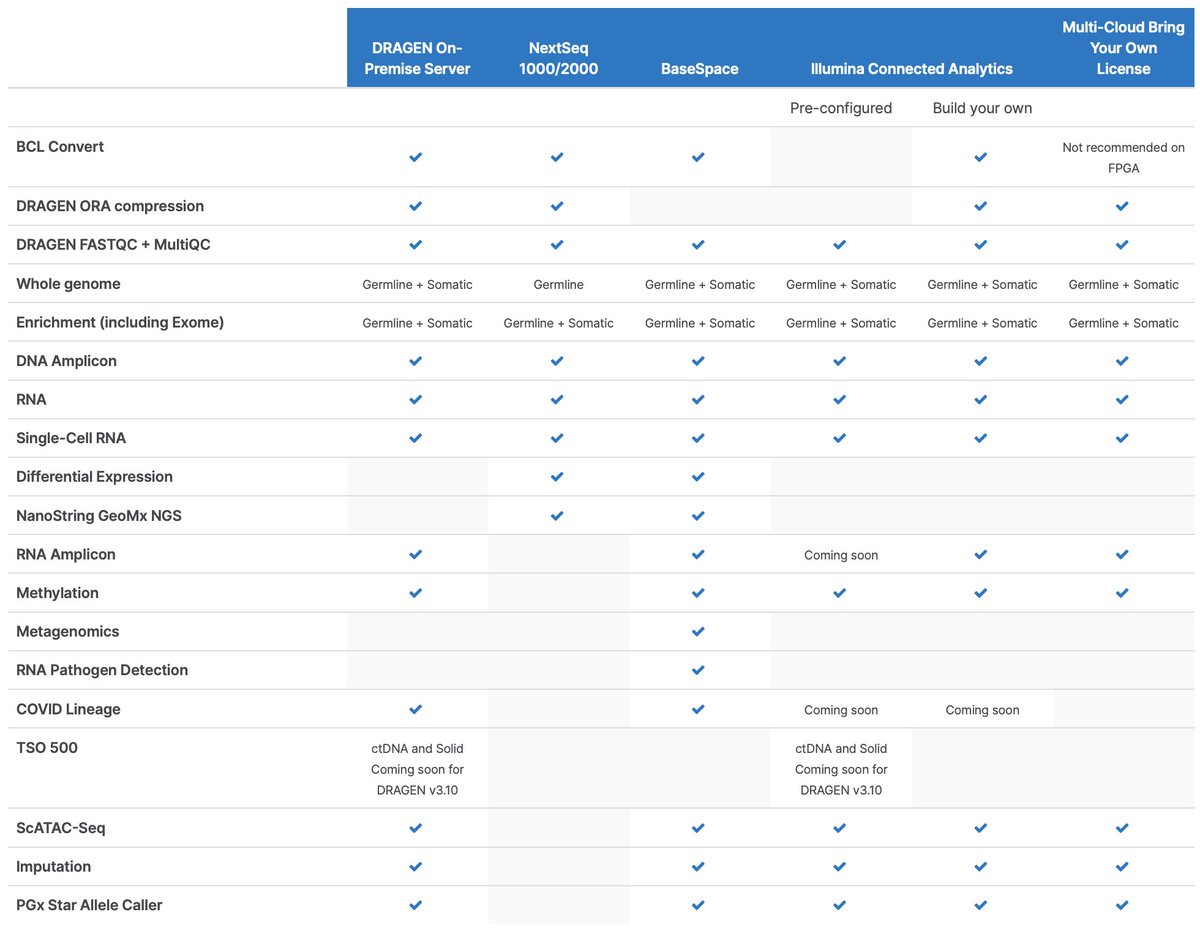Viewport: 1200px width, 928px height.
Task: Click COVID Lineage checkmark under DRAGEN On-Premise Server
Action: 416,709
